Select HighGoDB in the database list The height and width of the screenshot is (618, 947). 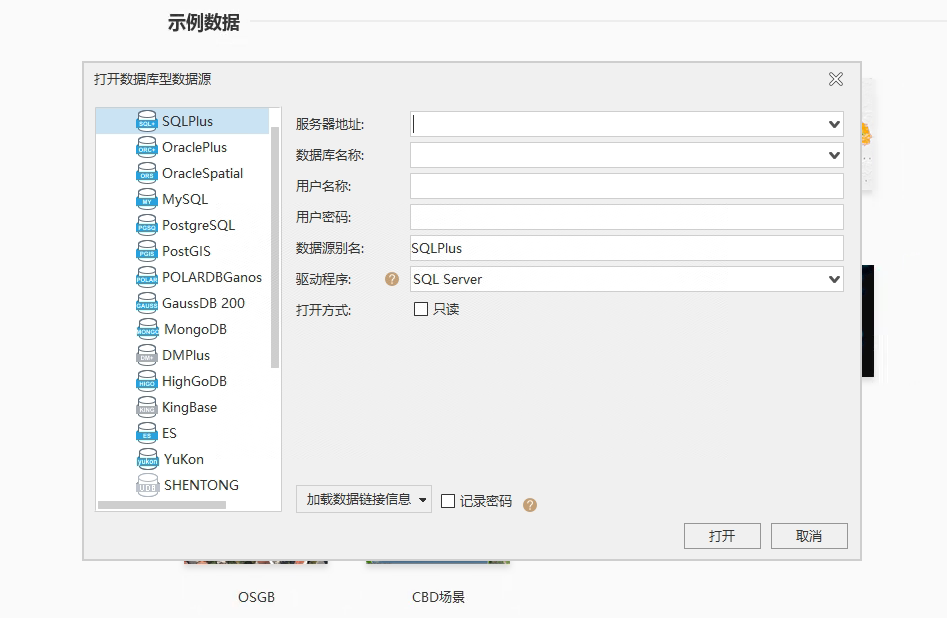(194, 381)
